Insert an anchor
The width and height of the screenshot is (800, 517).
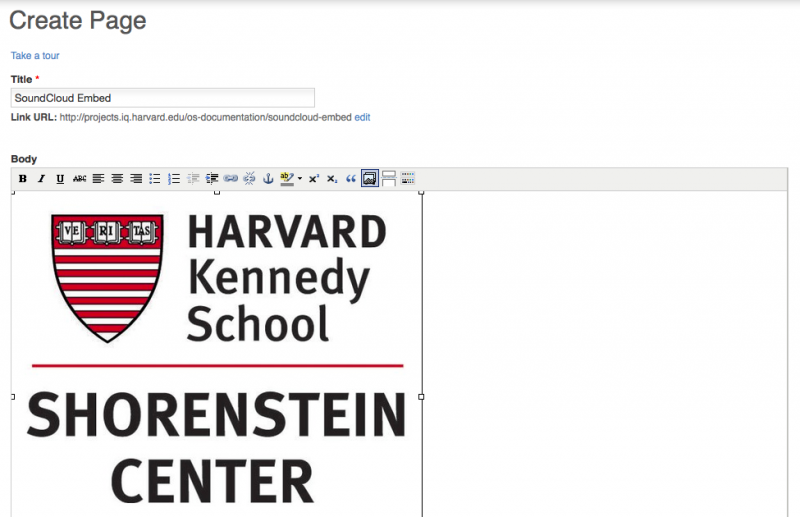pos(268,179)
